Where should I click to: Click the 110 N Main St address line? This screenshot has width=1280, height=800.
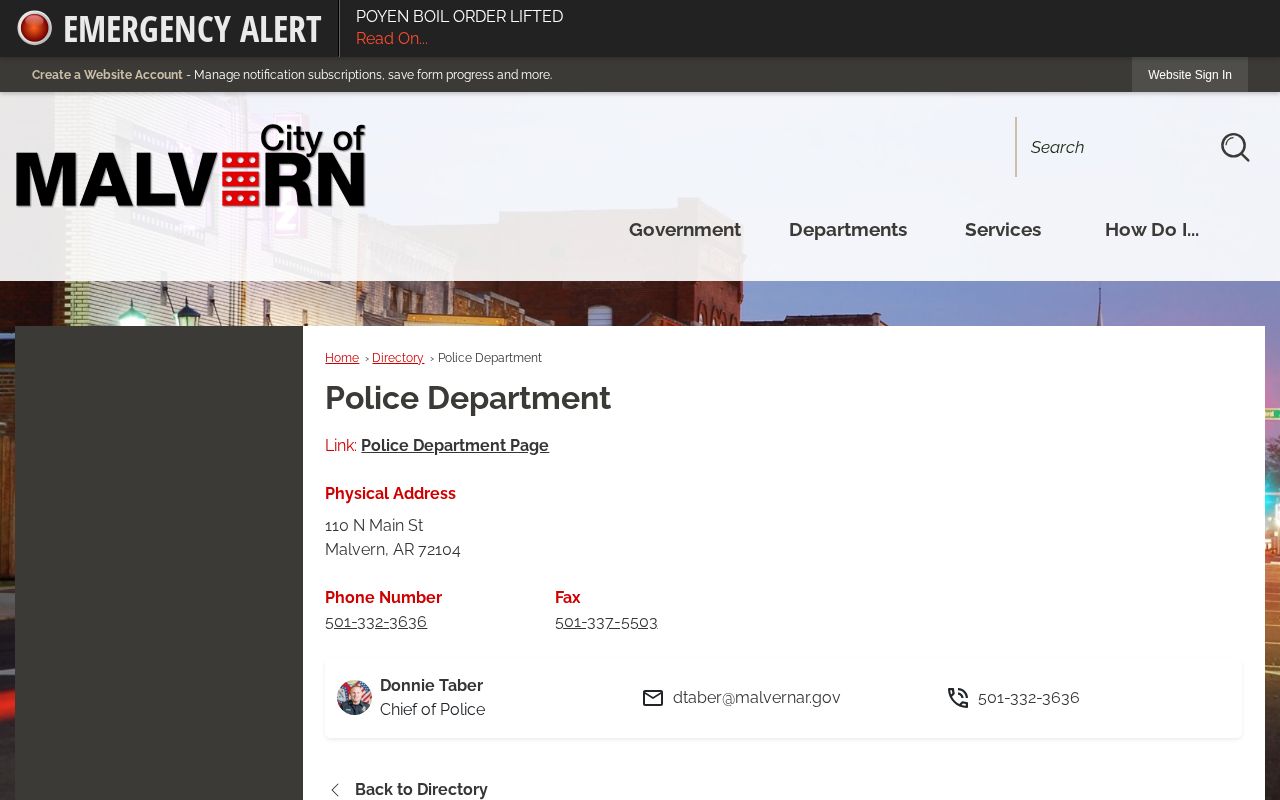pos(374,526)
